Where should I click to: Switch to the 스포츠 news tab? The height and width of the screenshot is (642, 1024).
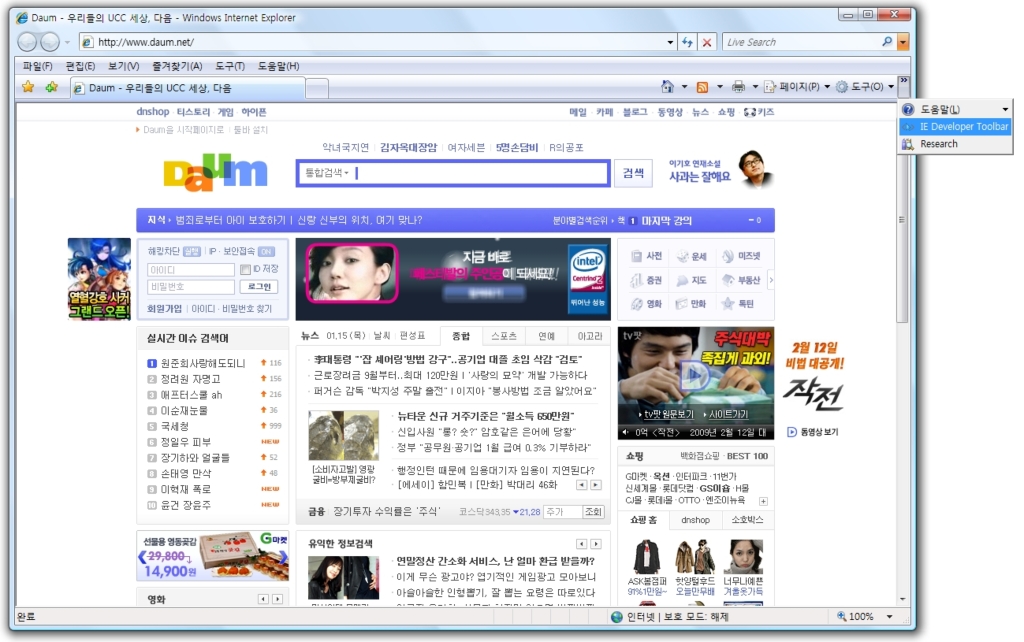coord(504,336)
